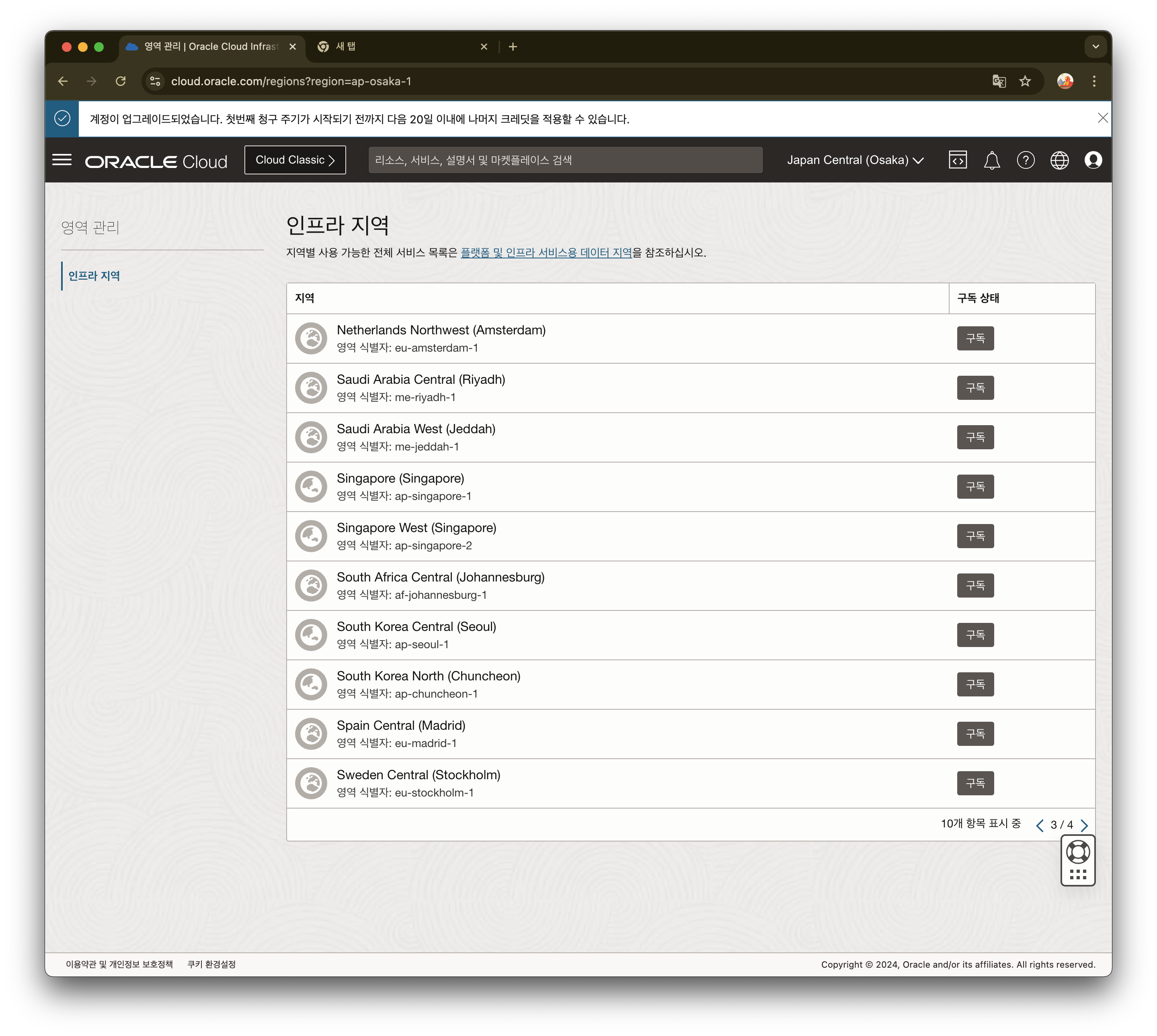This screenshot has width=1157, height=1036.
Task: Open Cloud Shell developer tools icon
Action: pyautogui.click(x=958, y=160)
